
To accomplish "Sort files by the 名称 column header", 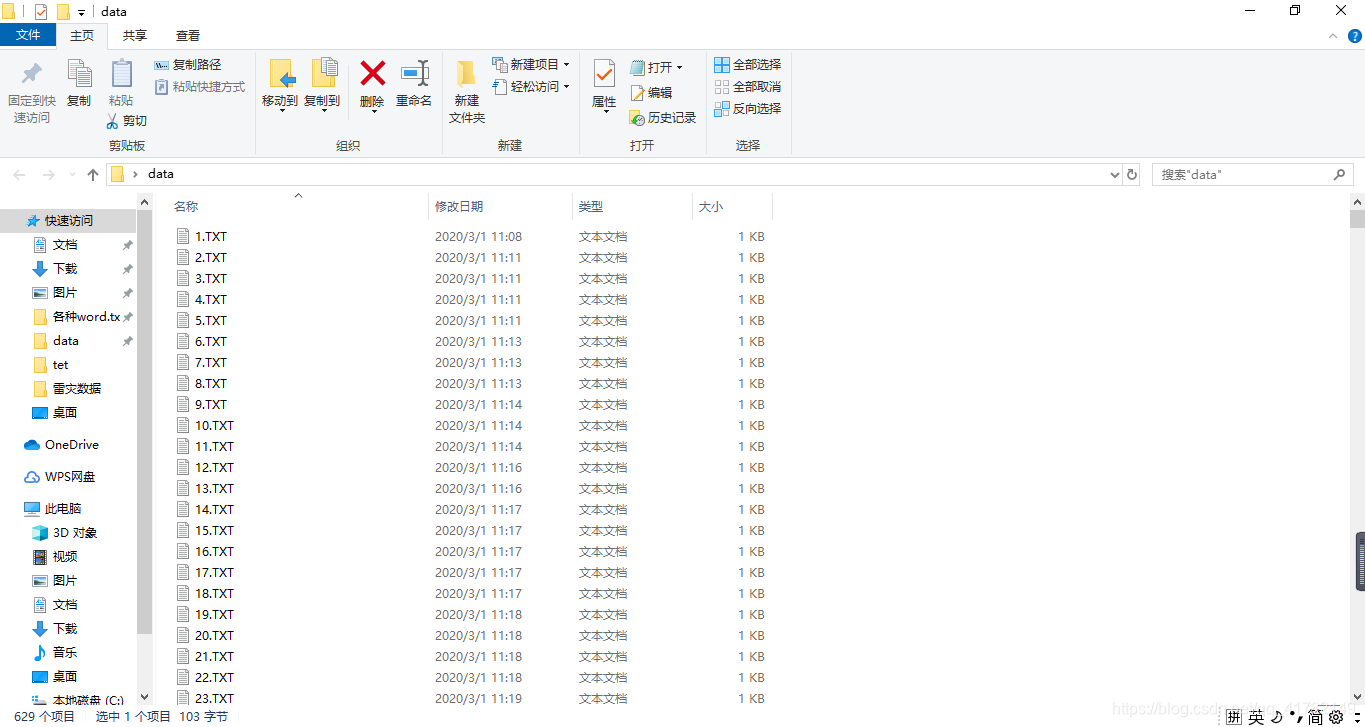I will 186,206.
